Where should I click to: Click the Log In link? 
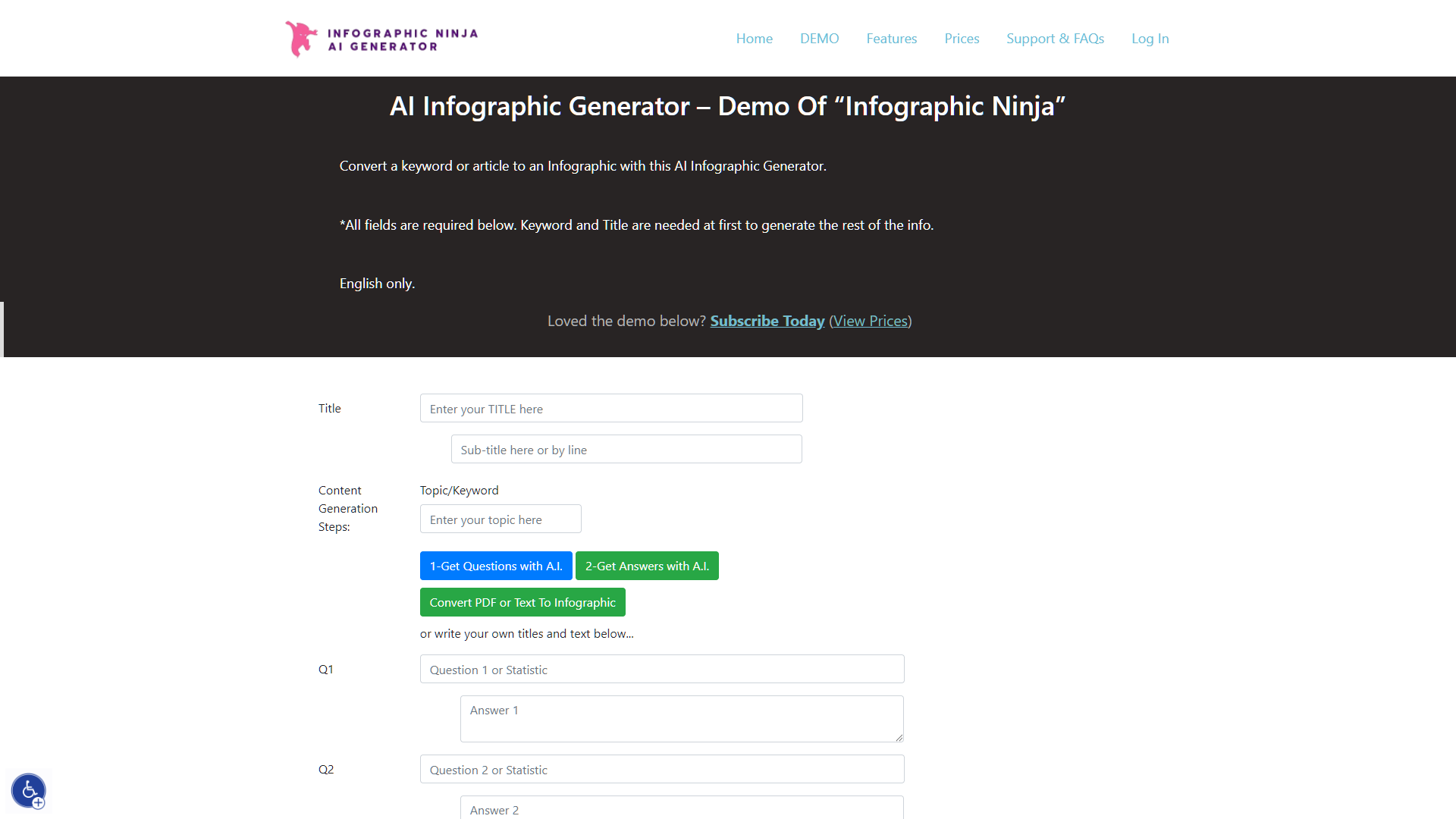click(x=1150, y=38)
